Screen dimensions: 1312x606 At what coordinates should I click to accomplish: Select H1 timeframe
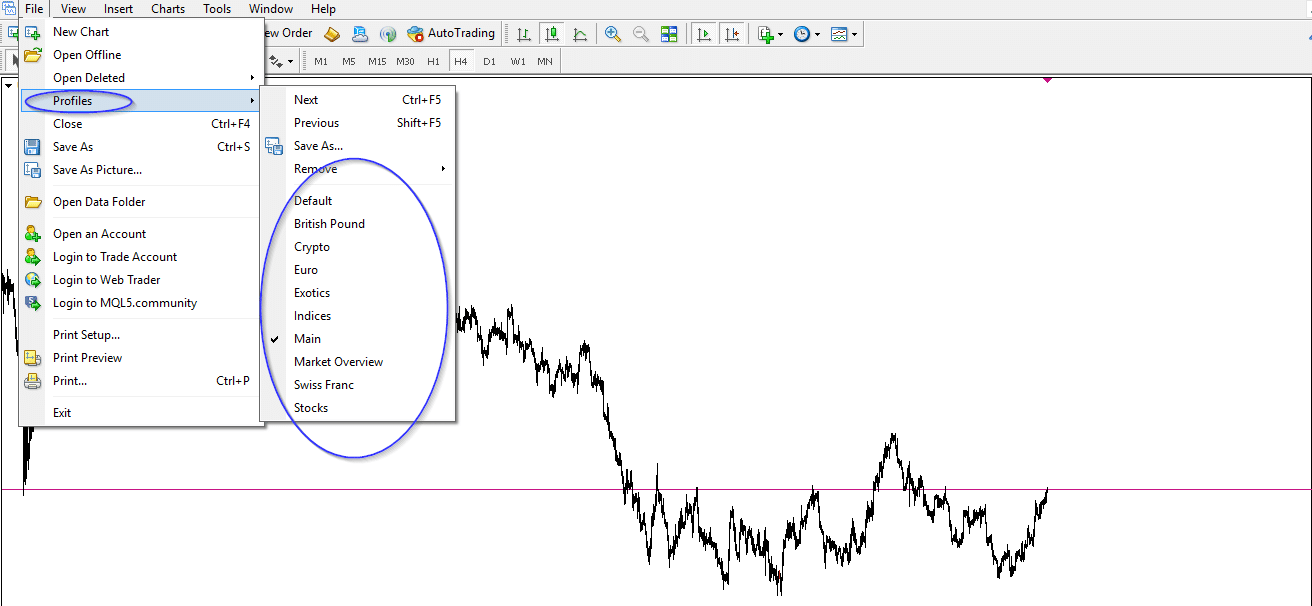[433, 62]
